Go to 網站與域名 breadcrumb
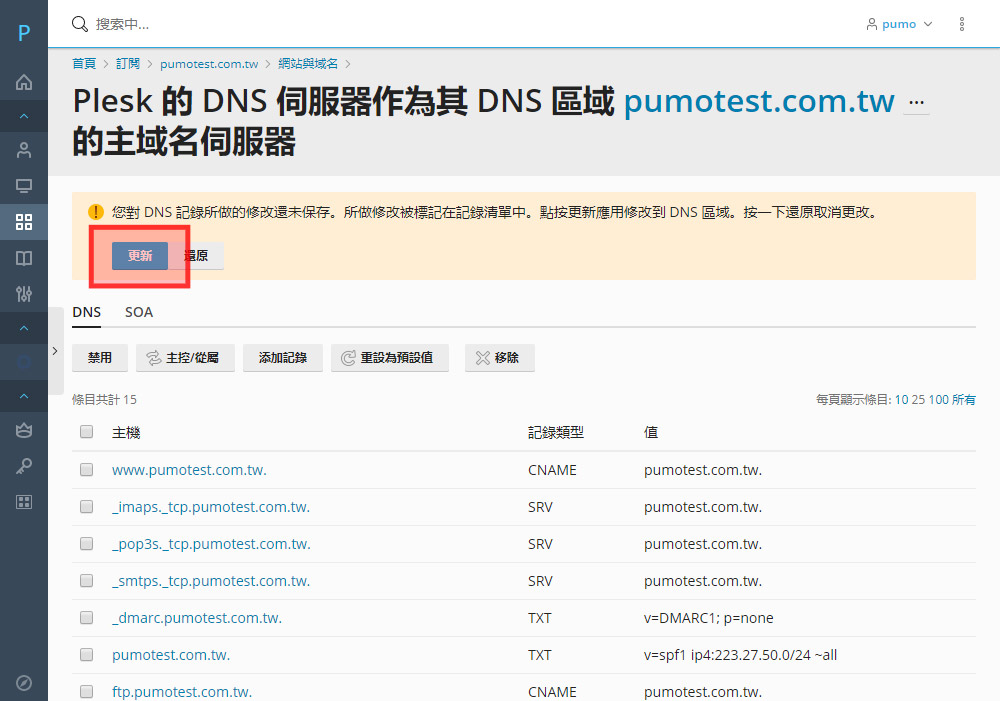1000x701 pixels. [308, 64]
